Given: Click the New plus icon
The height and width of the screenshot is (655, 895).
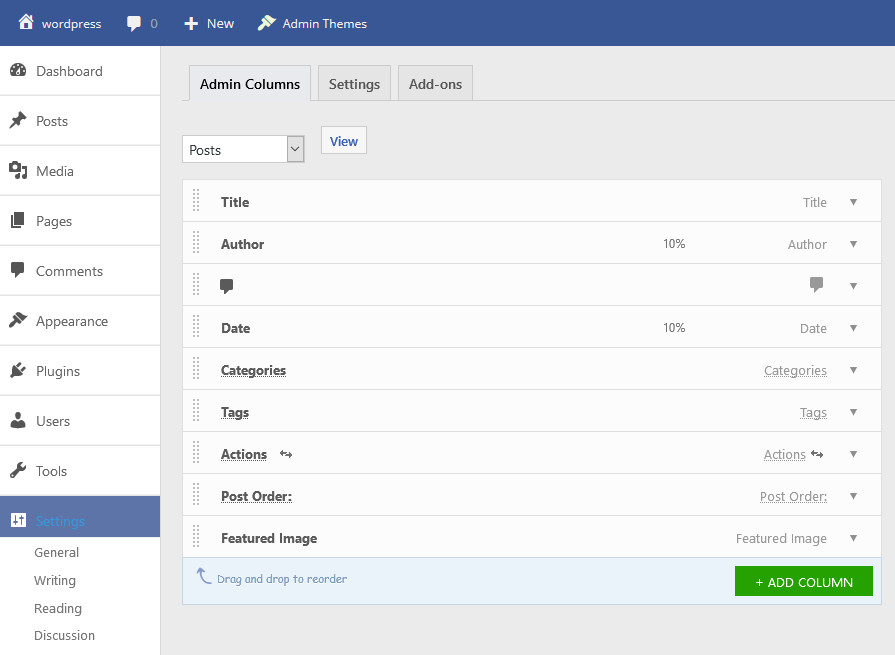Looking at the screenshot, I should [x=191, y=23].
